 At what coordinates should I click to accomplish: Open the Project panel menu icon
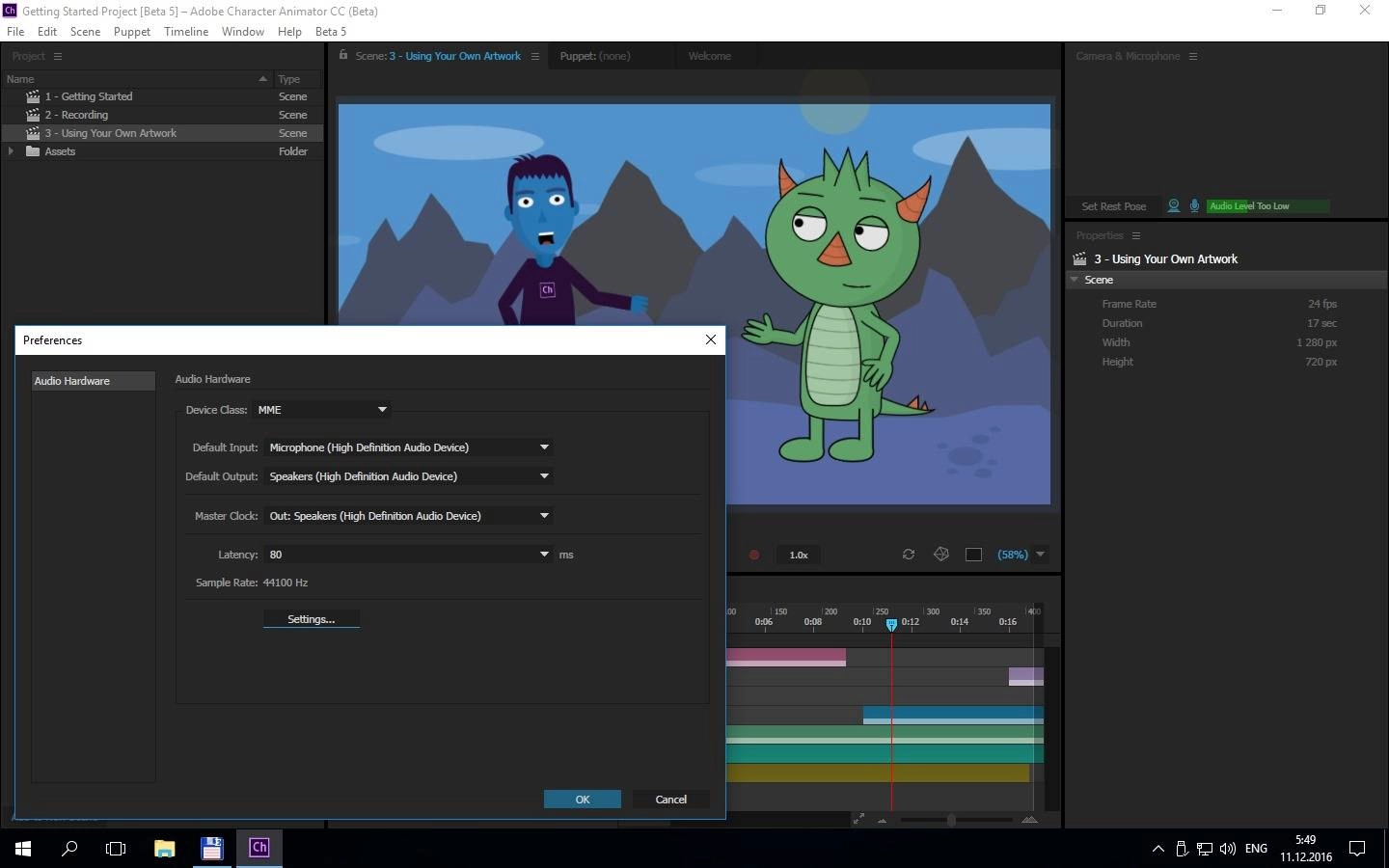(x=58, y=56)
